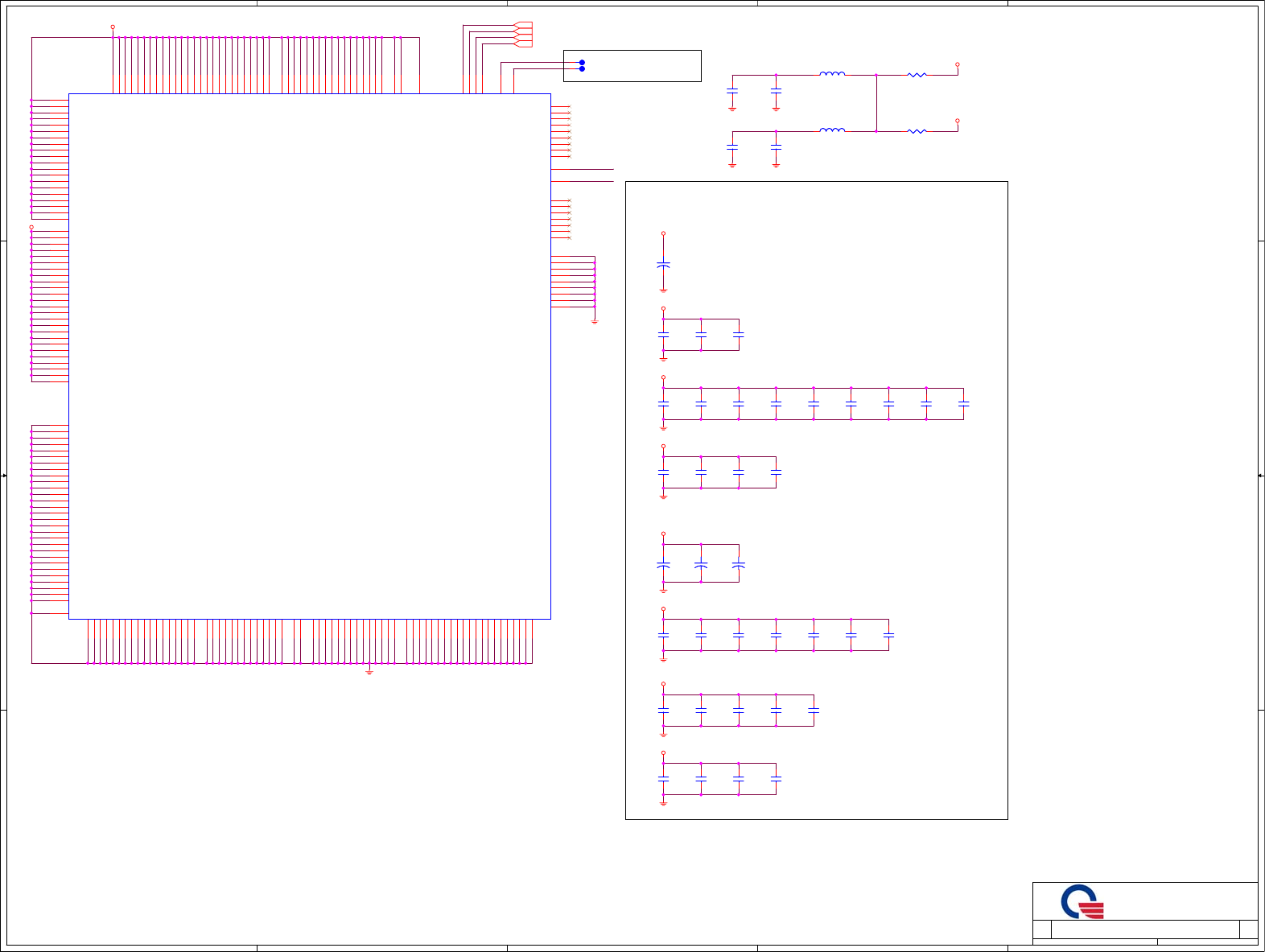This screenshot has height=952, width=1265.
Task: Click the junction dot joining the upper inductor and resistor
Action: [876, 75]
